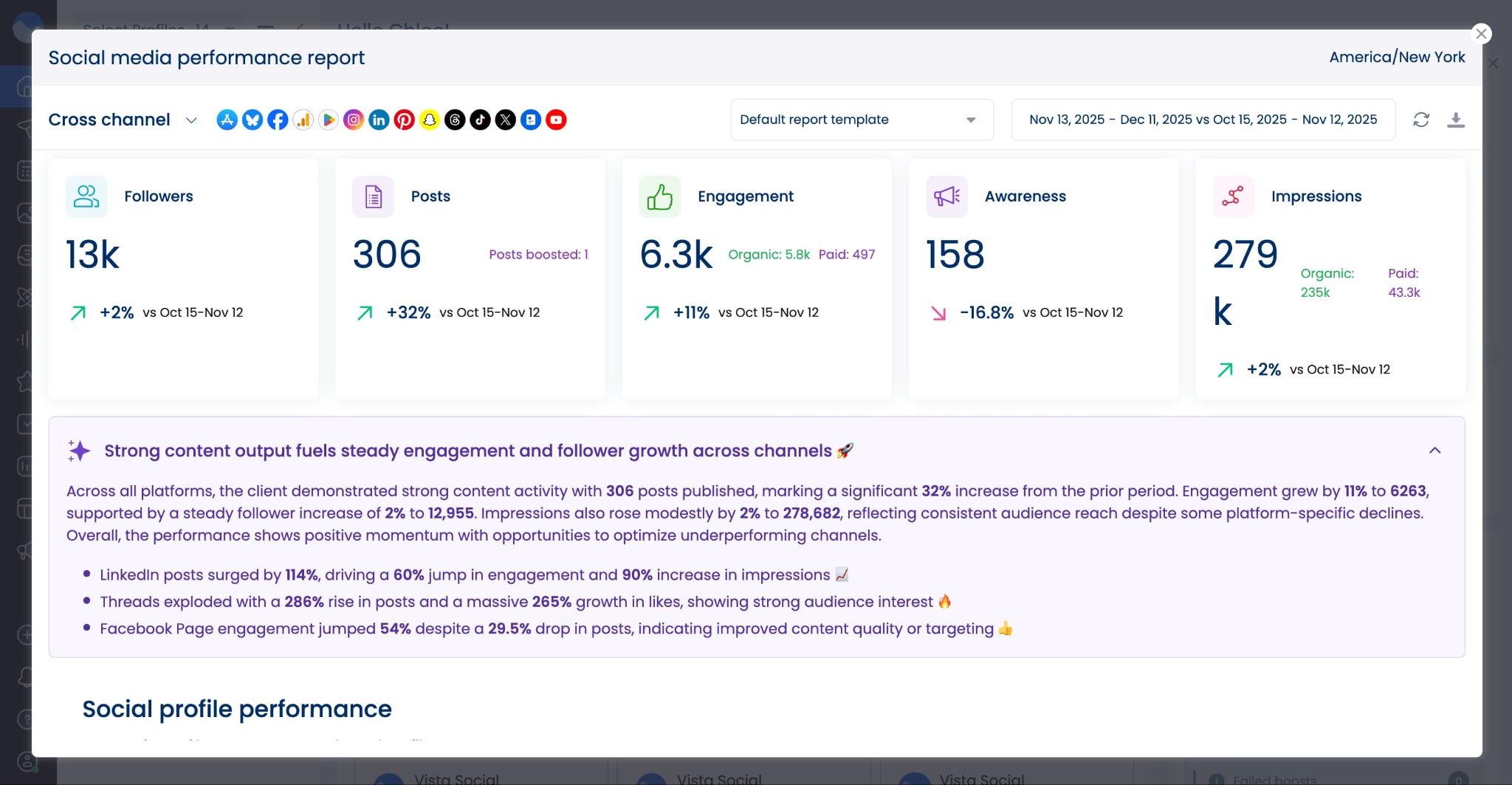Click the Engagement metric card
The width and height of the screenshot is (1512, 785).
click(756, 278)
